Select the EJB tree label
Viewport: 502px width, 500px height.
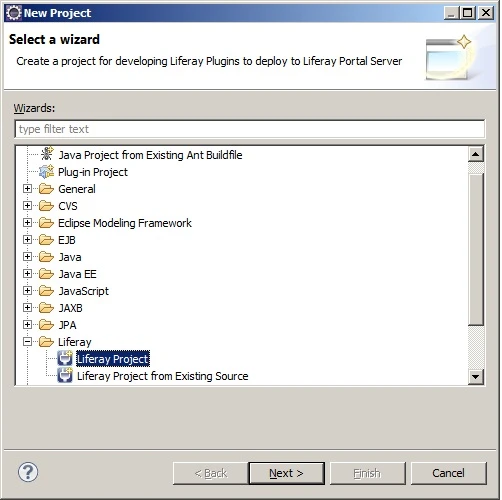[x=67, y=240]
